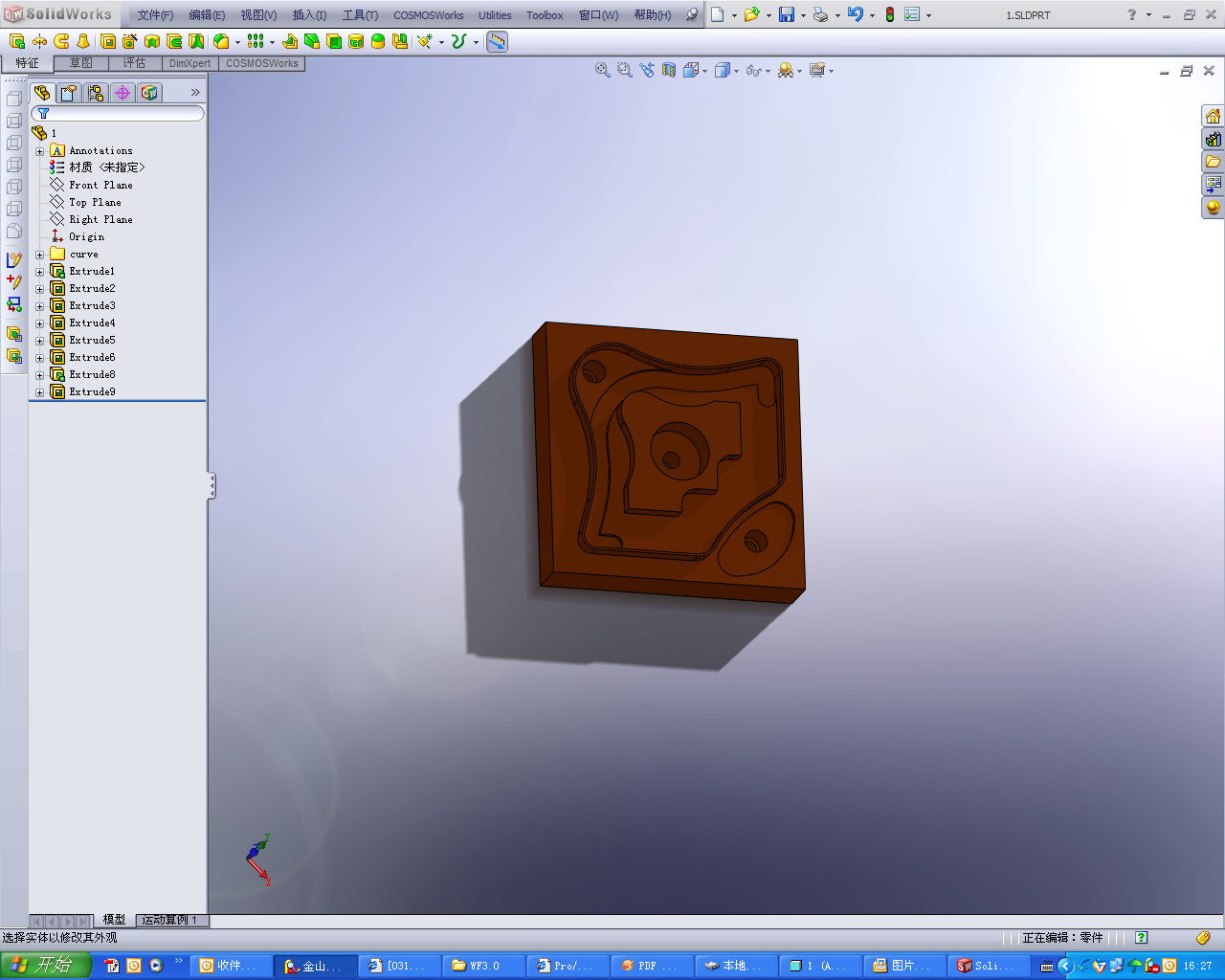
Task: Switch to the 评估 tab
Action: [134, 63]
